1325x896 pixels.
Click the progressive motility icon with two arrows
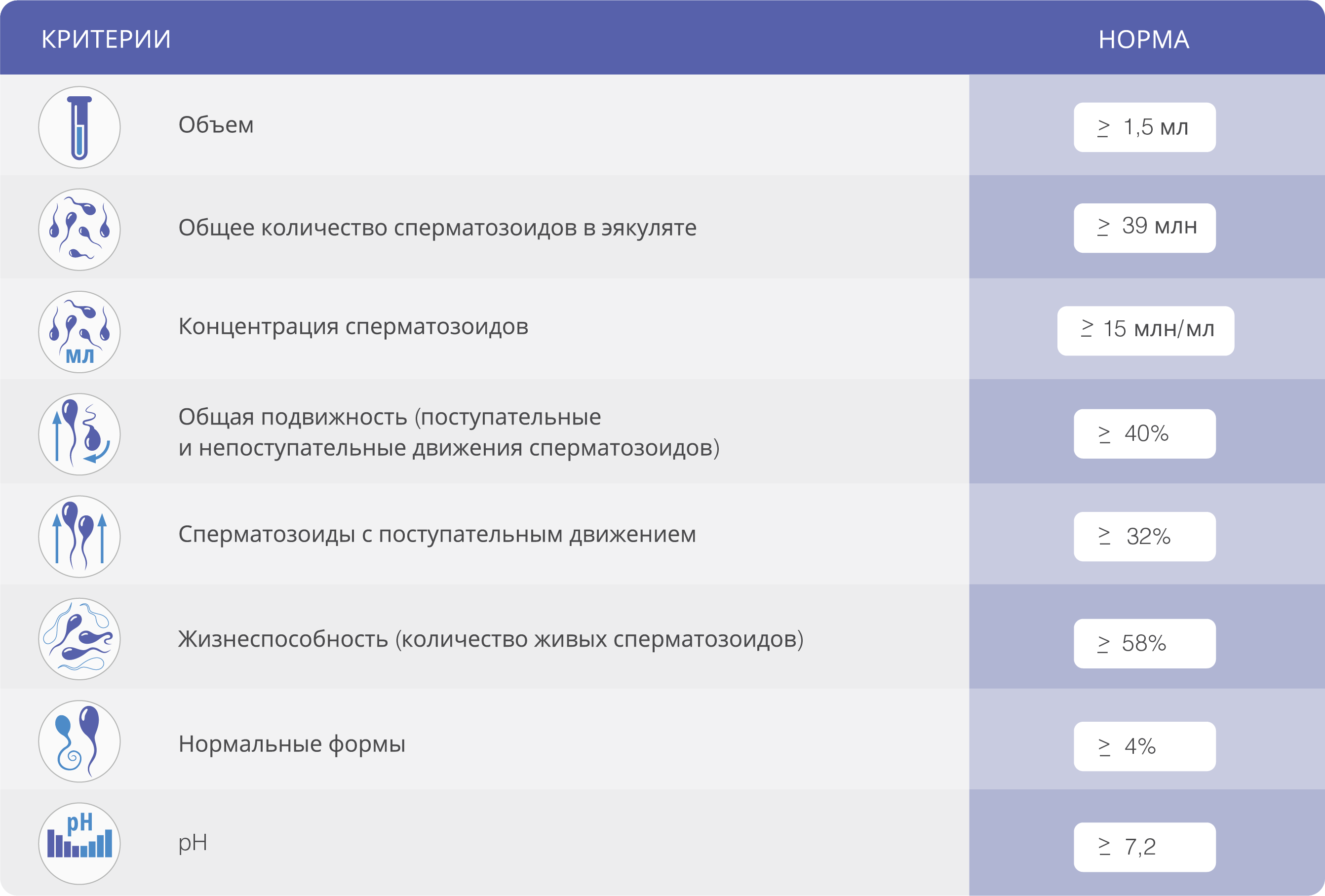click(x=79, y=536)
